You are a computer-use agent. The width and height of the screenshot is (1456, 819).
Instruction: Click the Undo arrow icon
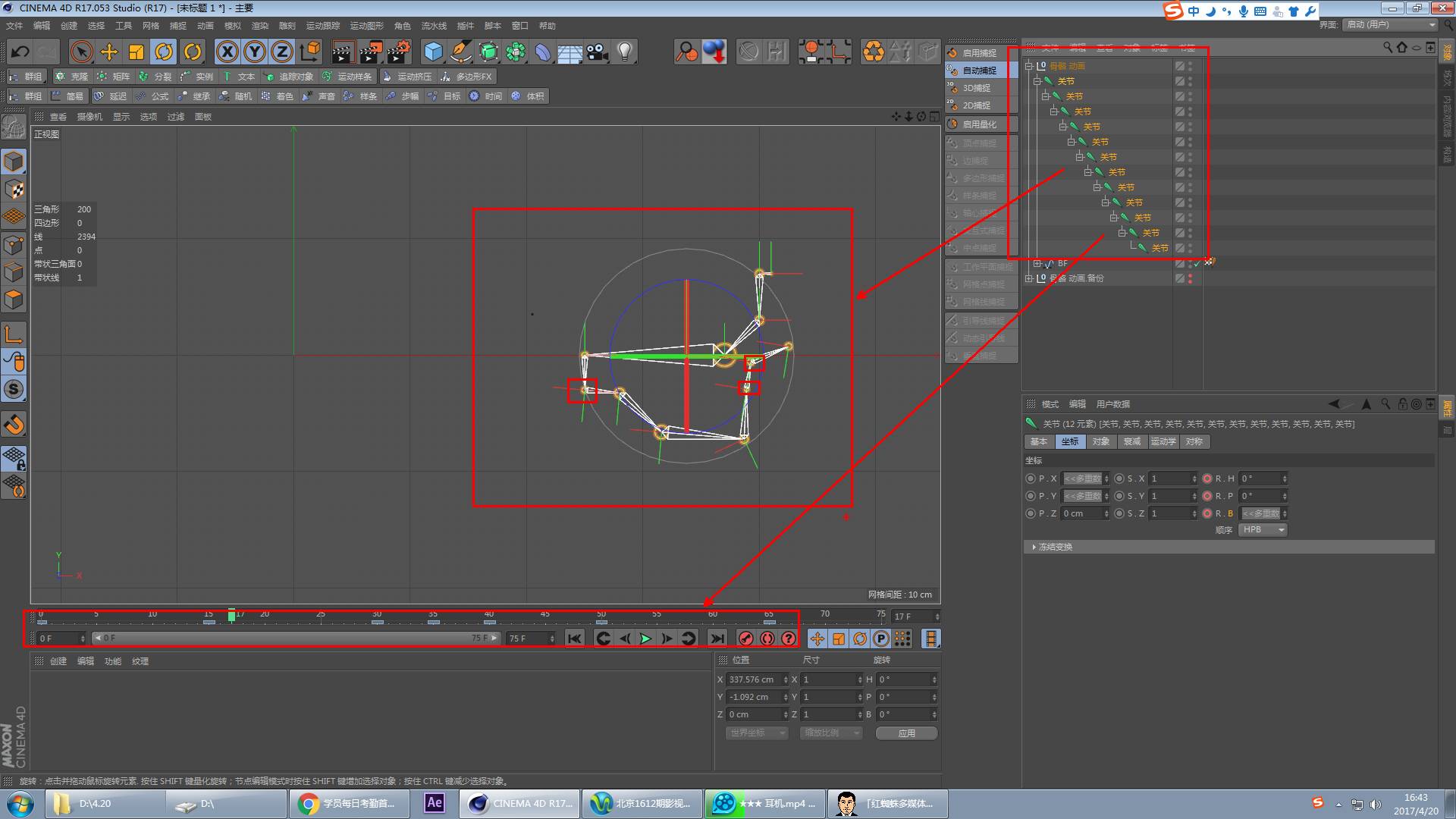pos(20,52)
